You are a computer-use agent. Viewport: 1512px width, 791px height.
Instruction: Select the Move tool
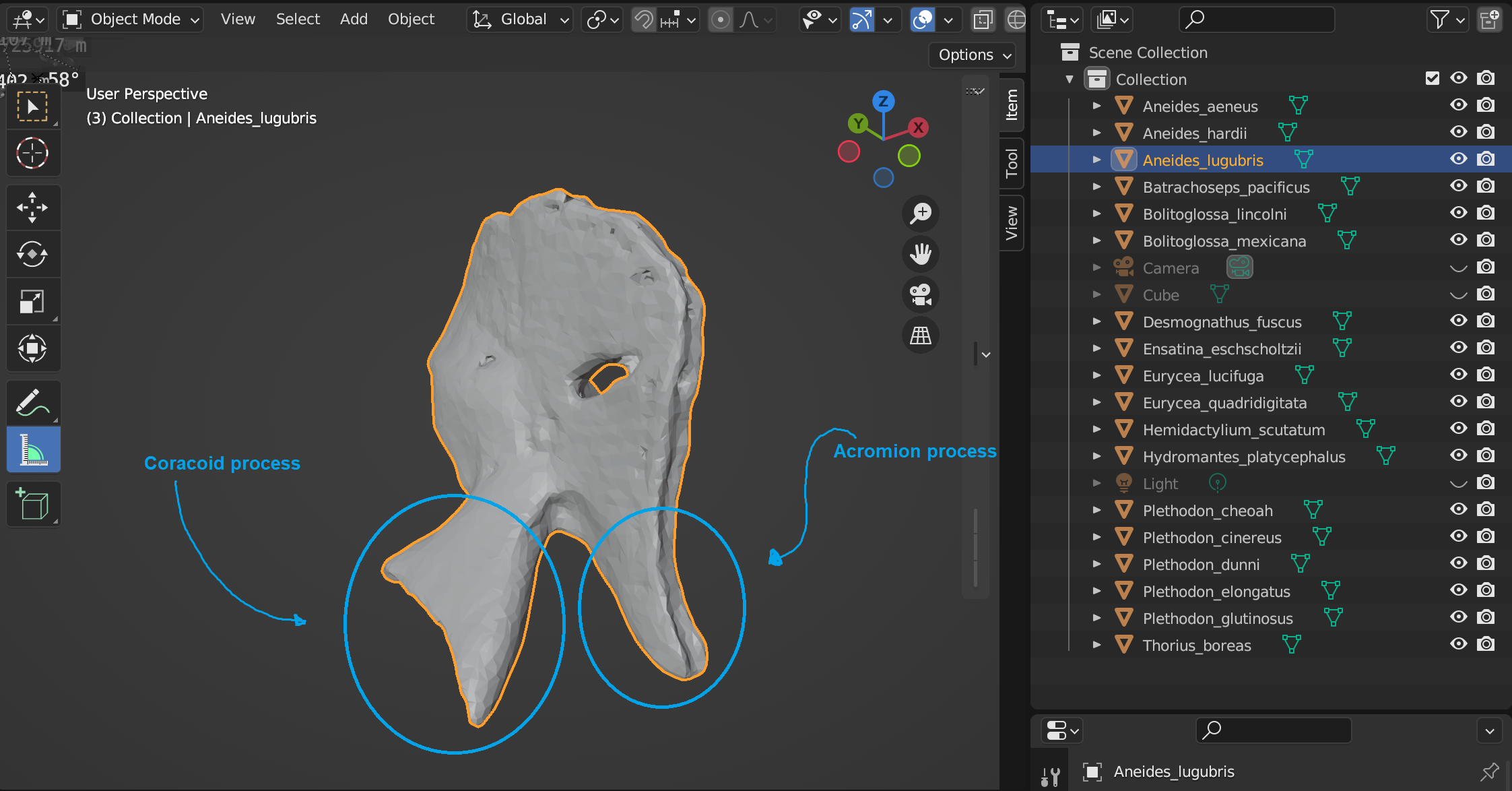(33, 207)
